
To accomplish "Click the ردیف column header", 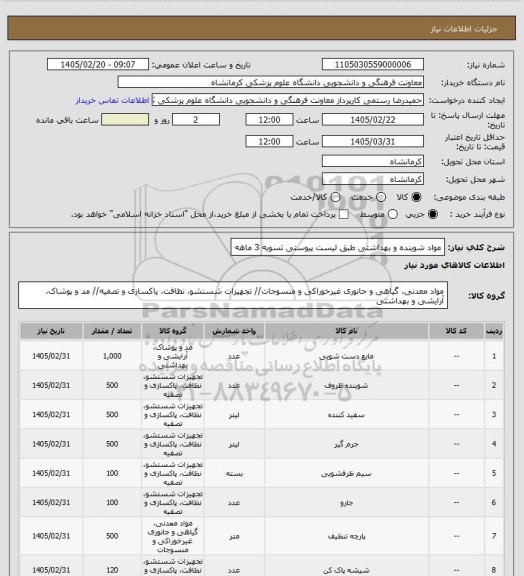I will (x=494, y=331).
